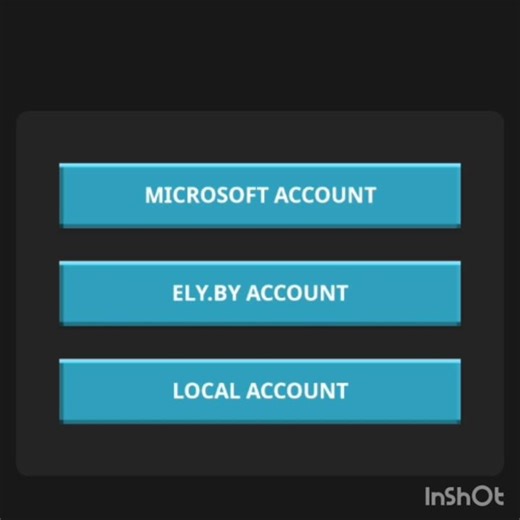The width and height of the screenshot is (520, 520).
Task: Click the empty dialog area below Local Account
Action: pos(260,449)
